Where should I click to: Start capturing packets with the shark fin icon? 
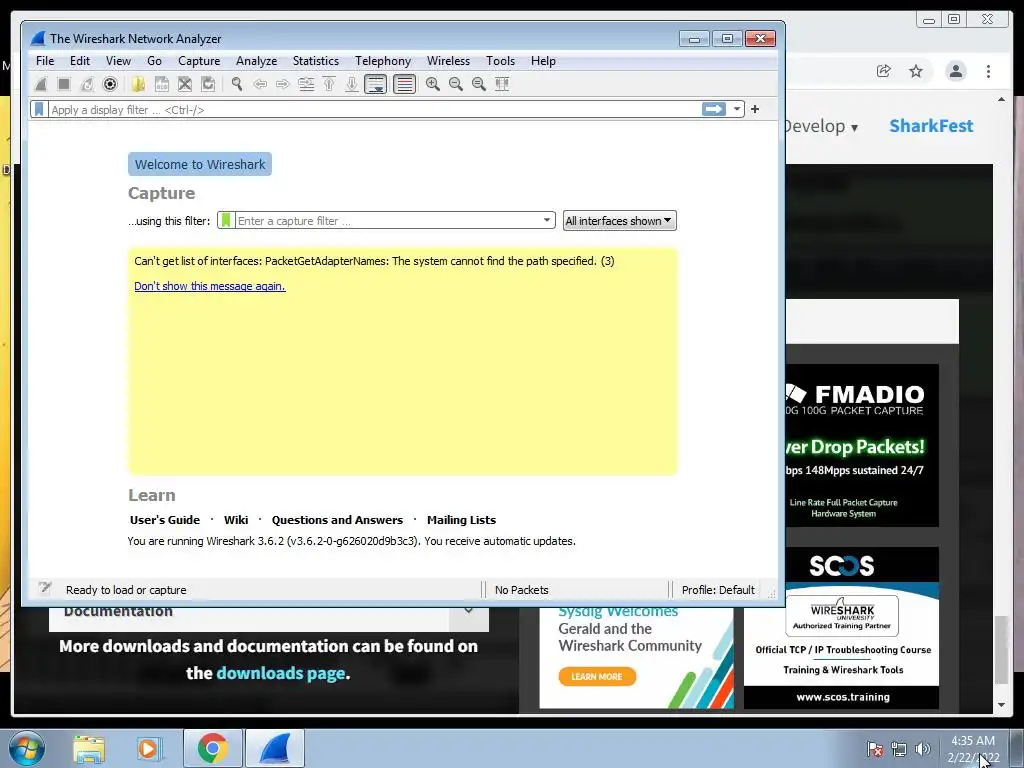point(41,84)
